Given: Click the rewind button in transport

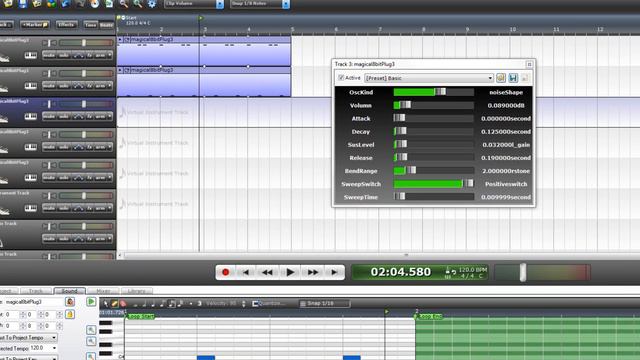Looking at the screenshot, I should click(267, 272).
